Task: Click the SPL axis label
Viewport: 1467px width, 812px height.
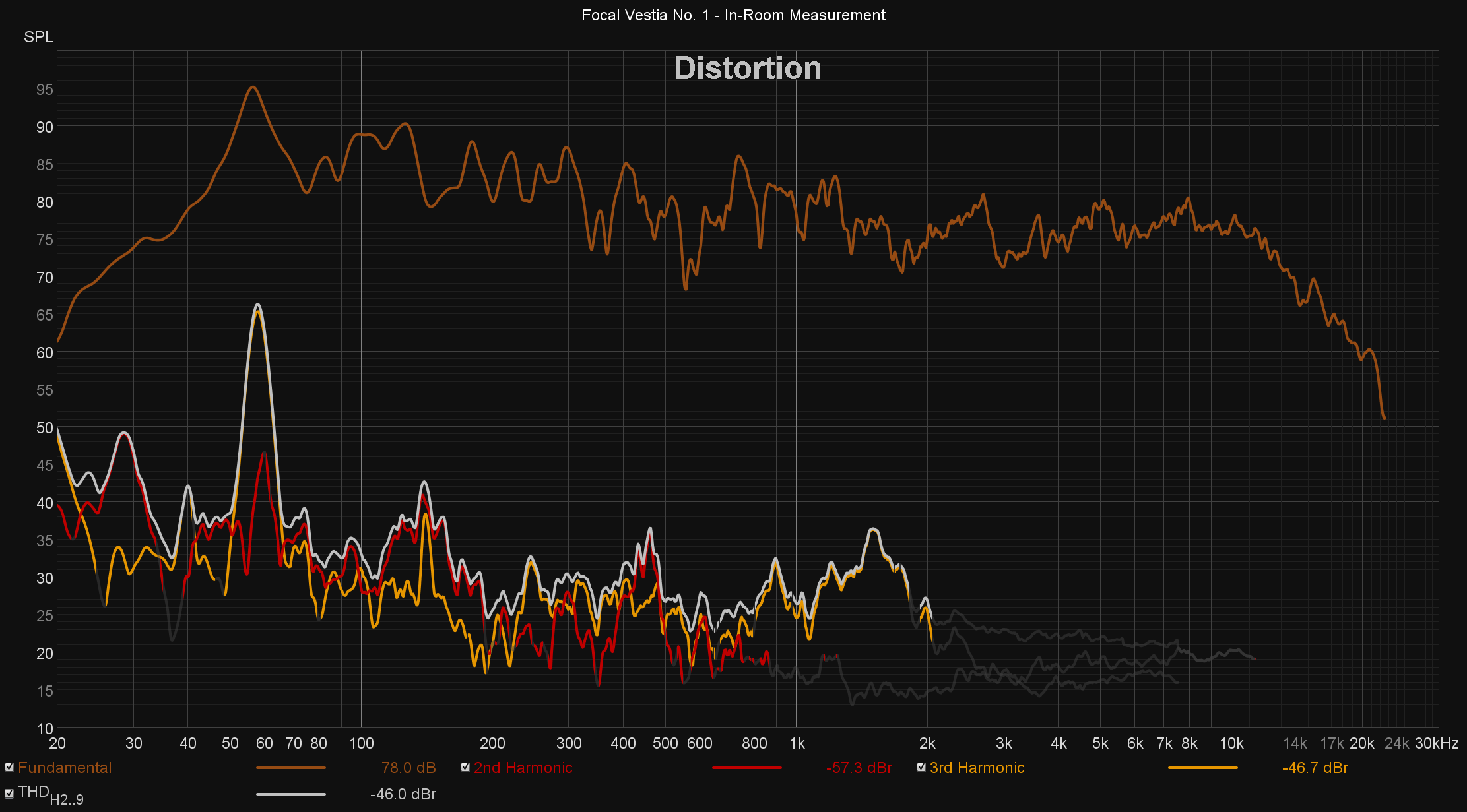Action: 38,37
